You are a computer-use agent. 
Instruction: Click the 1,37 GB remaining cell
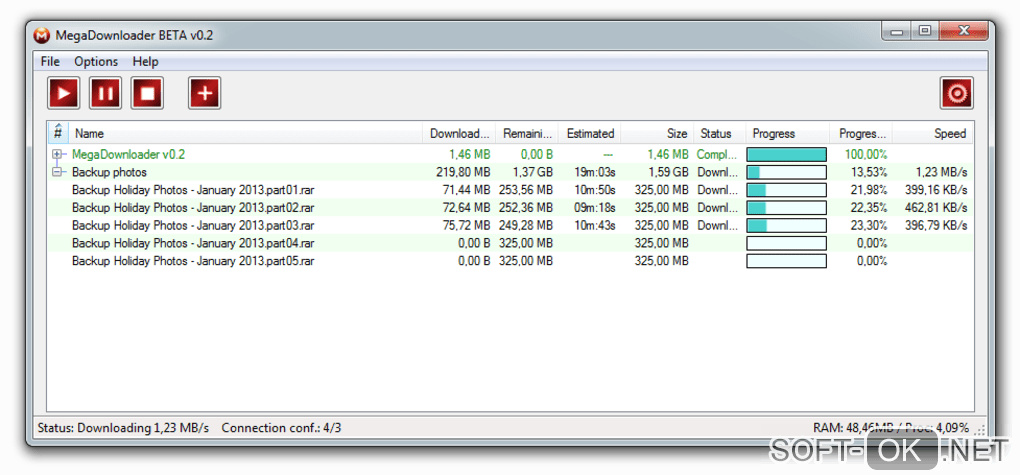532,172
